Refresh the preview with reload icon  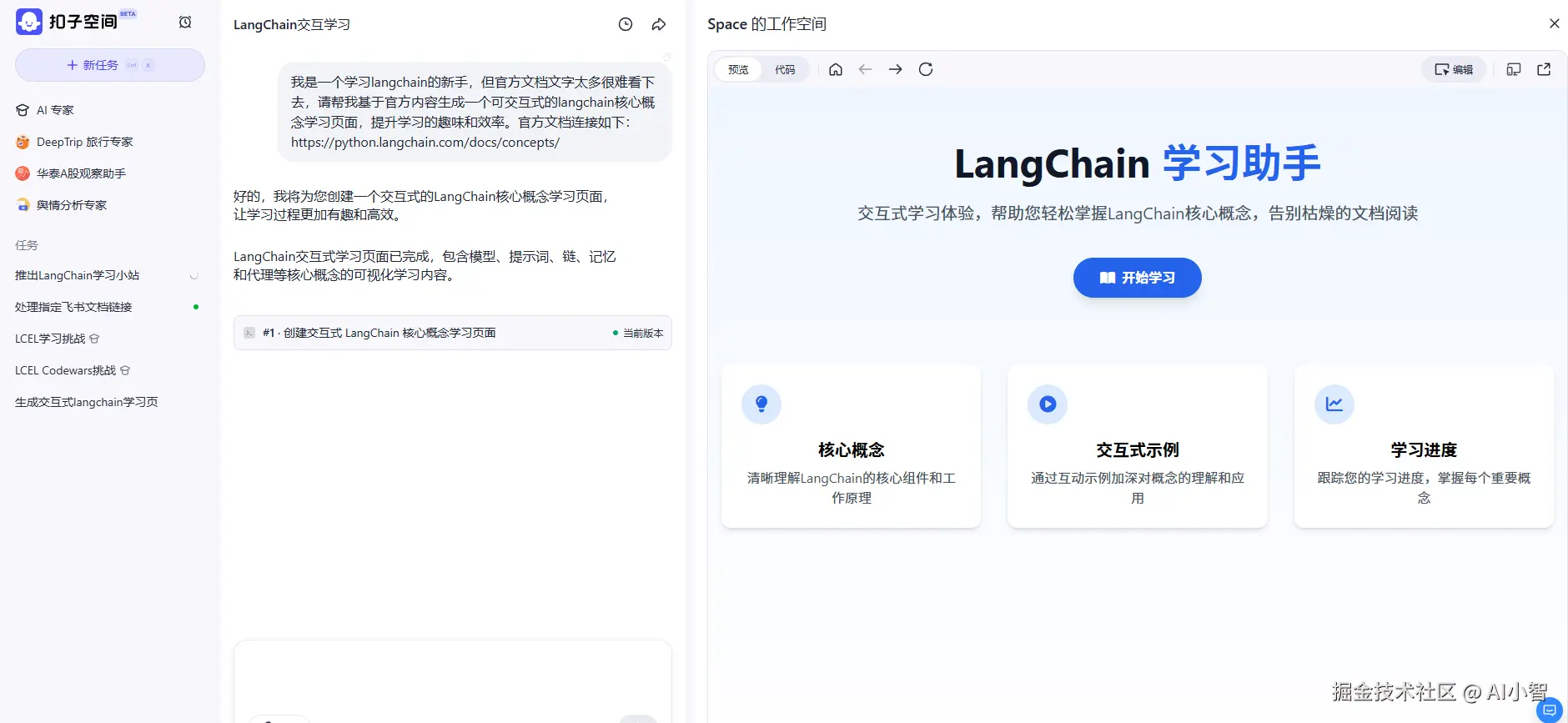(926, 69)
